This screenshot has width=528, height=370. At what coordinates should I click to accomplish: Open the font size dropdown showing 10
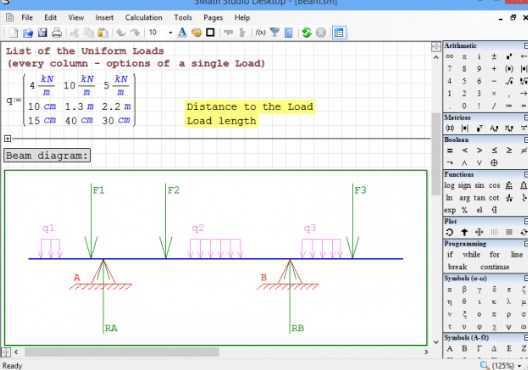[x=170, y=33]
